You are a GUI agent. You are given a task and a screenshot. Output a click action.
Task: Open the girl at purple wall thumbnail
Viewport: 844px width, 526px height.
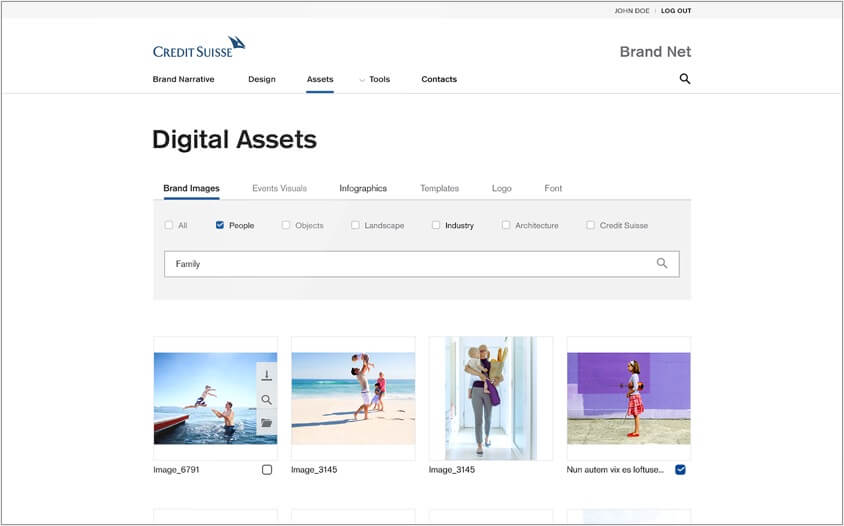[628, 398]
